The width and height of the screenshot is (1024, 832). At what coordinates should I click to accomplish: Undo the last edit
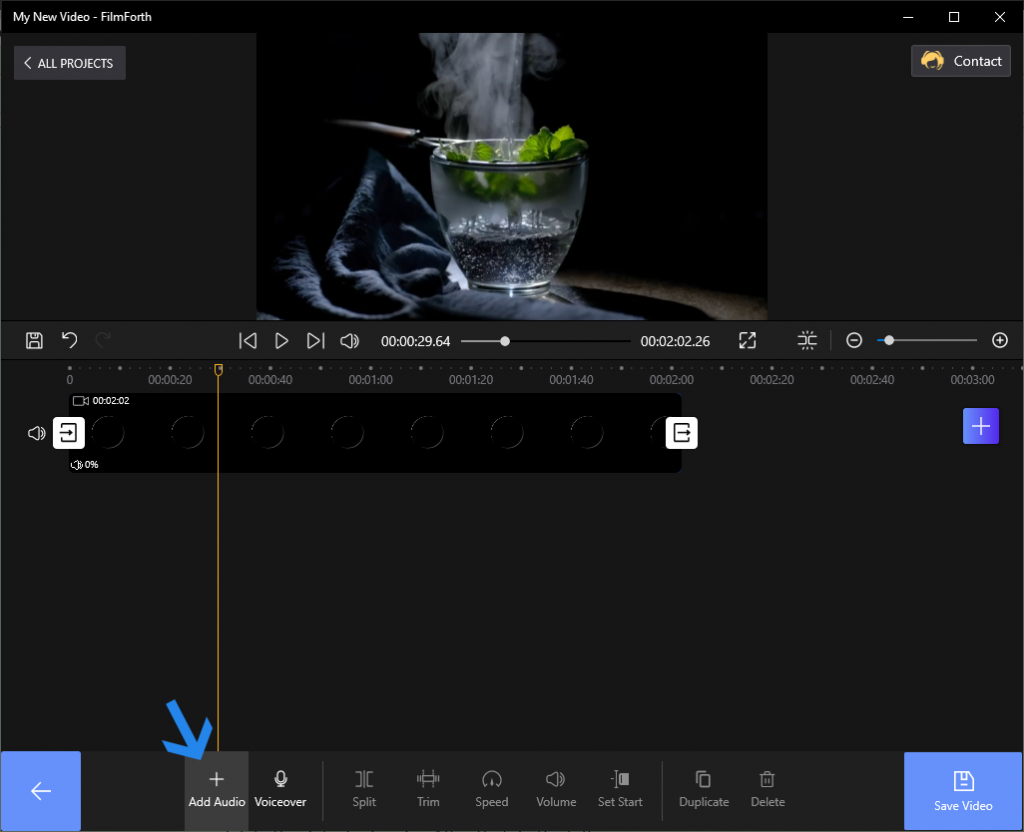point(69,340)
